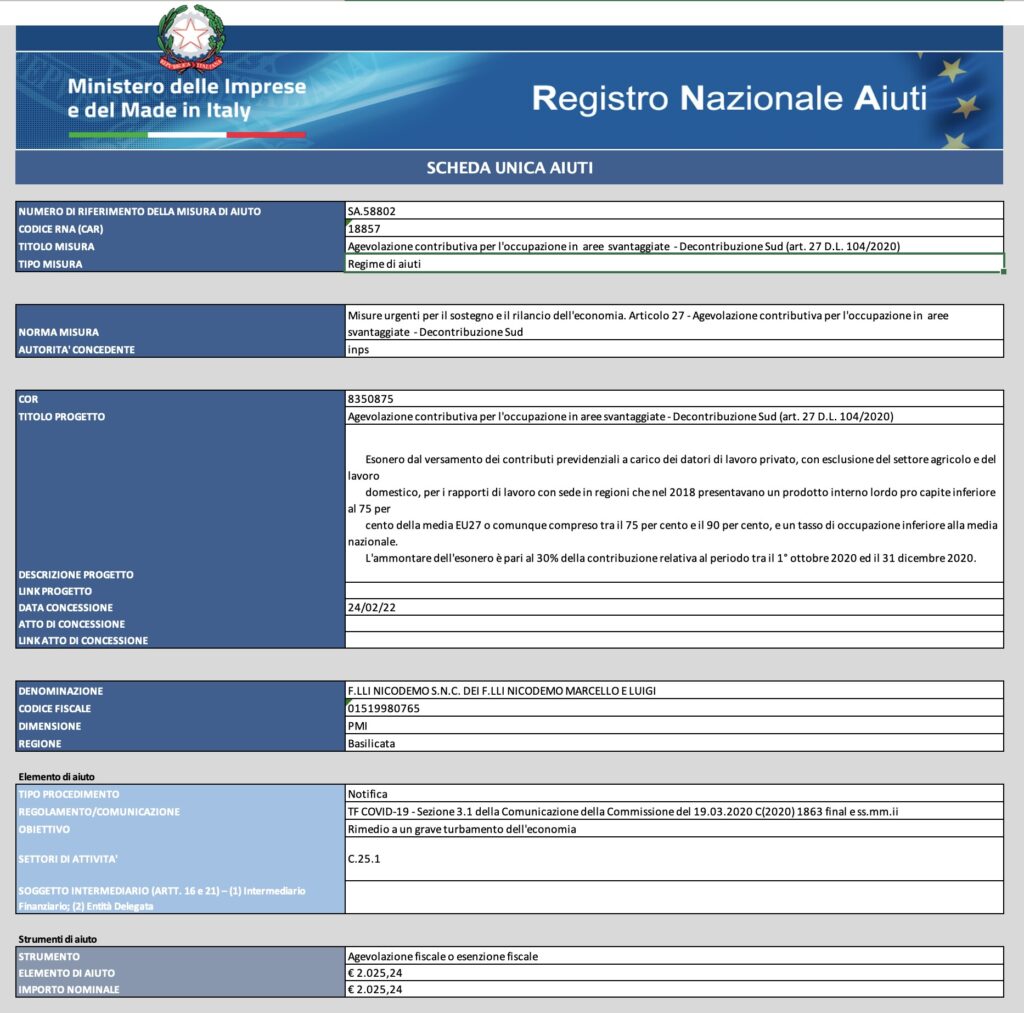Click the PMI dimensione cell
This screenshot has width=1024, height=1013.
point(674,726)
